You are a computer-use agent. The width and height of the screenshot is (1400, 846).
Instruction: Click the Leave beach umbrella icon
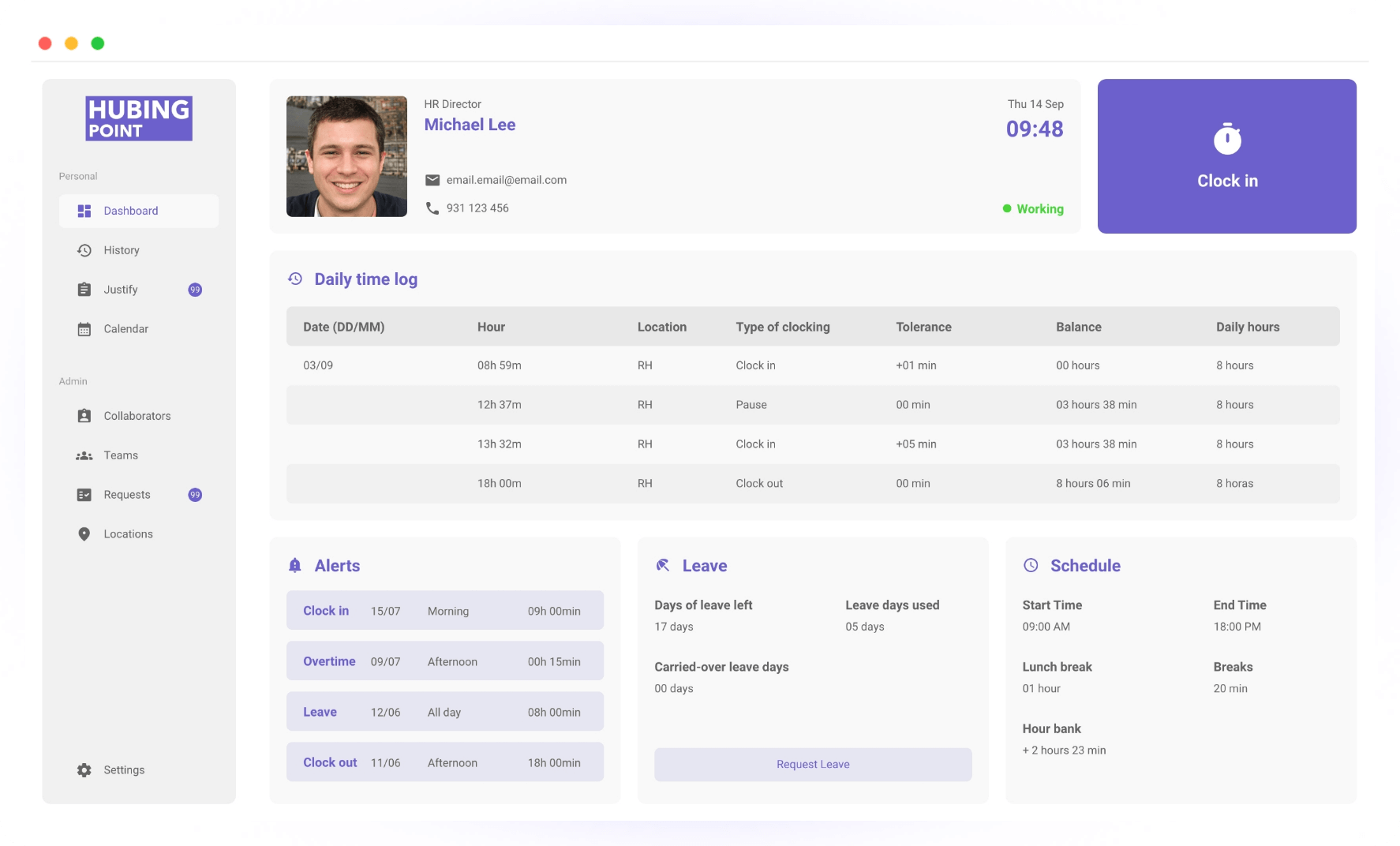pyautogui.click(x=663, y=565)
